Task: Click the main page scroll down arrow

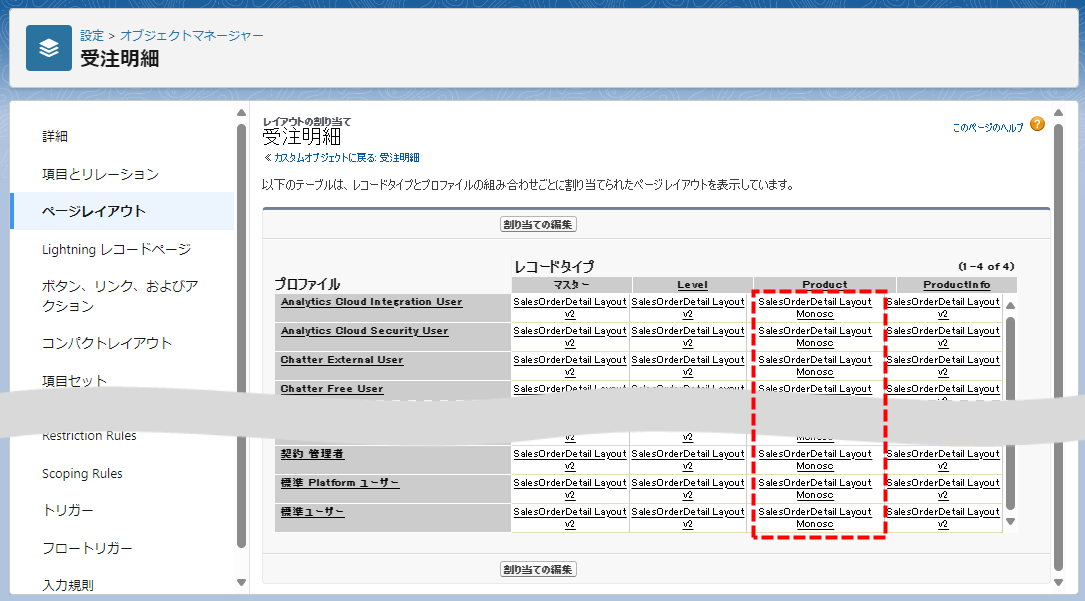Action: coord(1058,582)
